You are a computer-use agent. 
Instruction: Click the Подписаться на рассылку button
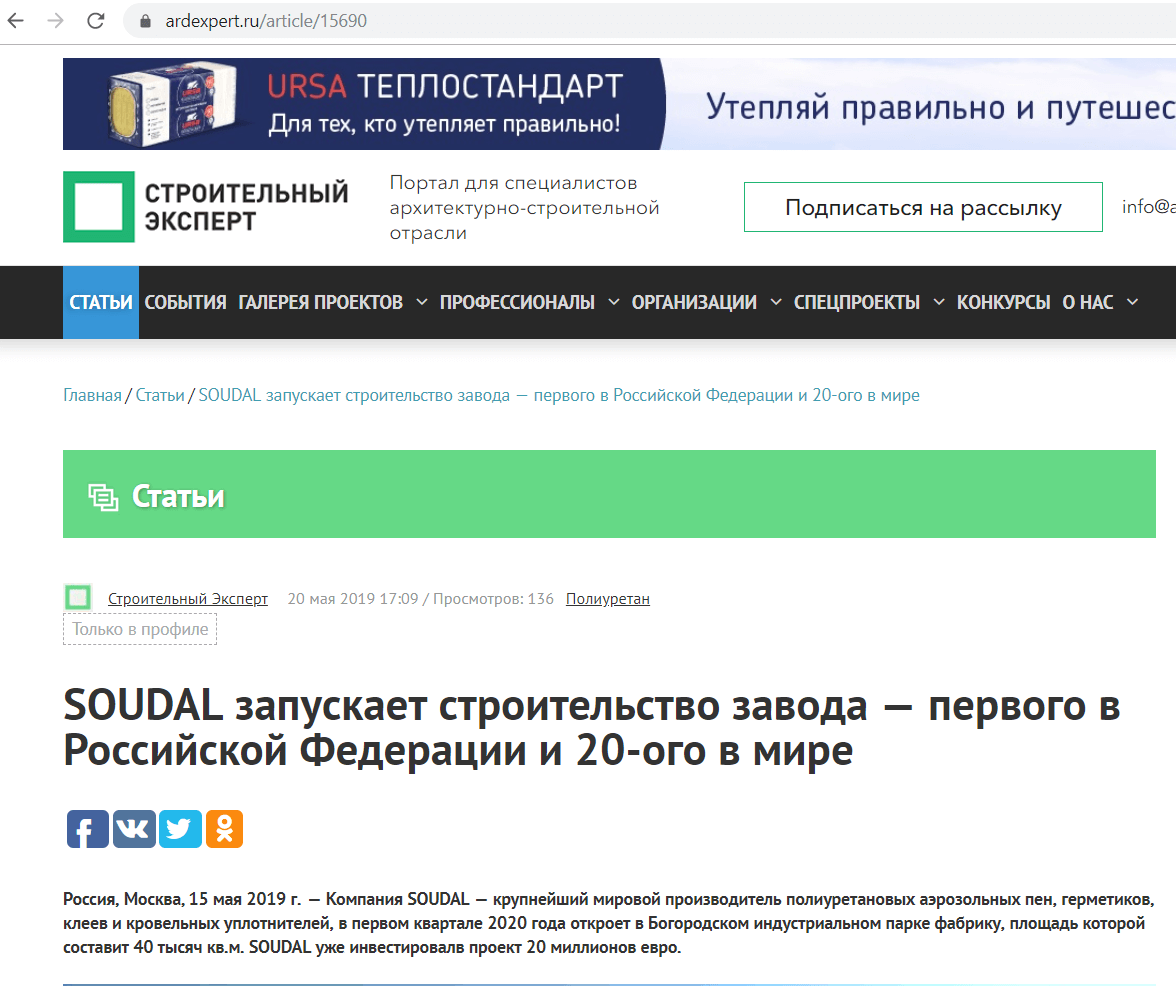pos(923,207)
